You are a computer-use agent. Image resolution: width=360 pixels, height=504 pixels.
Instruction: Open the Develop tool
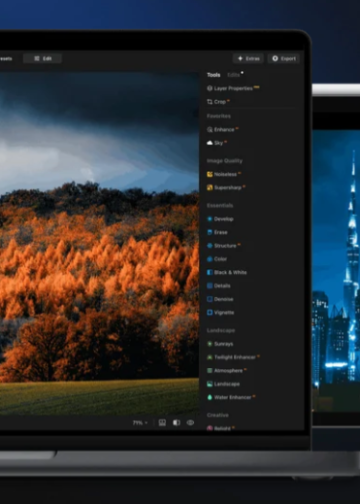point(220,219)
